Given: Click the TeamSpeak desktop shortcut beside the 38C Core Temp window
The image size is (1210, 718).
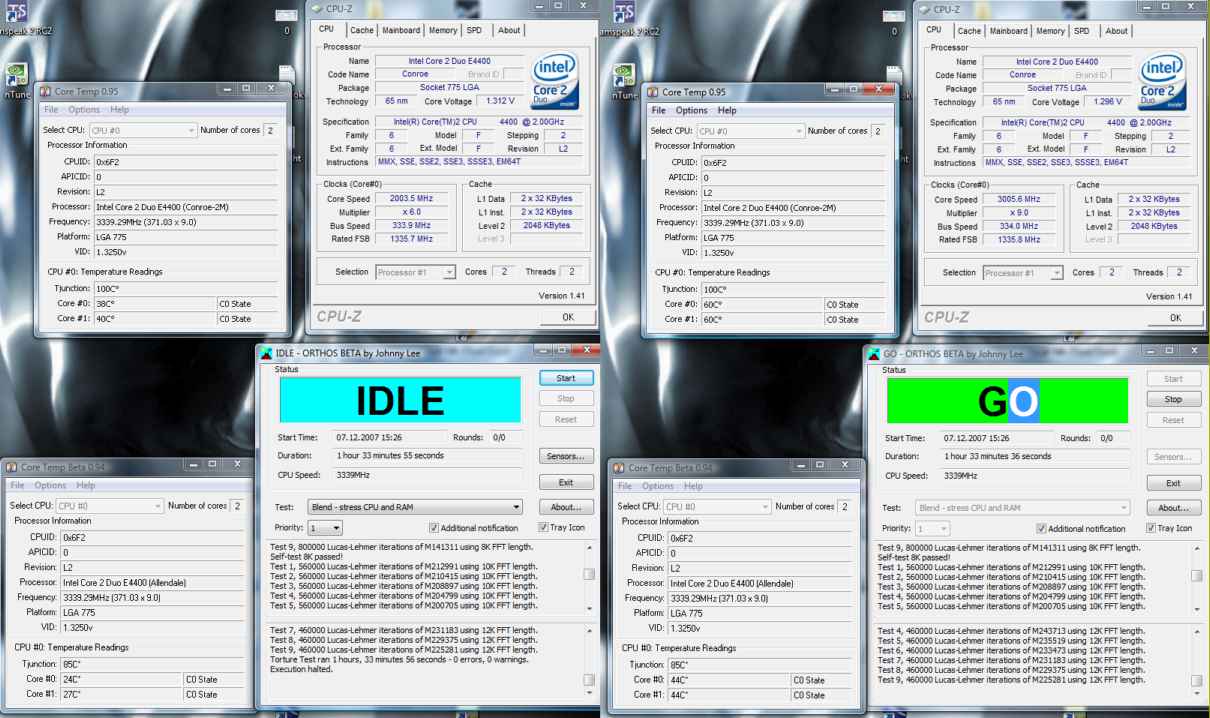Looking at the screenshot, I should point(17,12).
